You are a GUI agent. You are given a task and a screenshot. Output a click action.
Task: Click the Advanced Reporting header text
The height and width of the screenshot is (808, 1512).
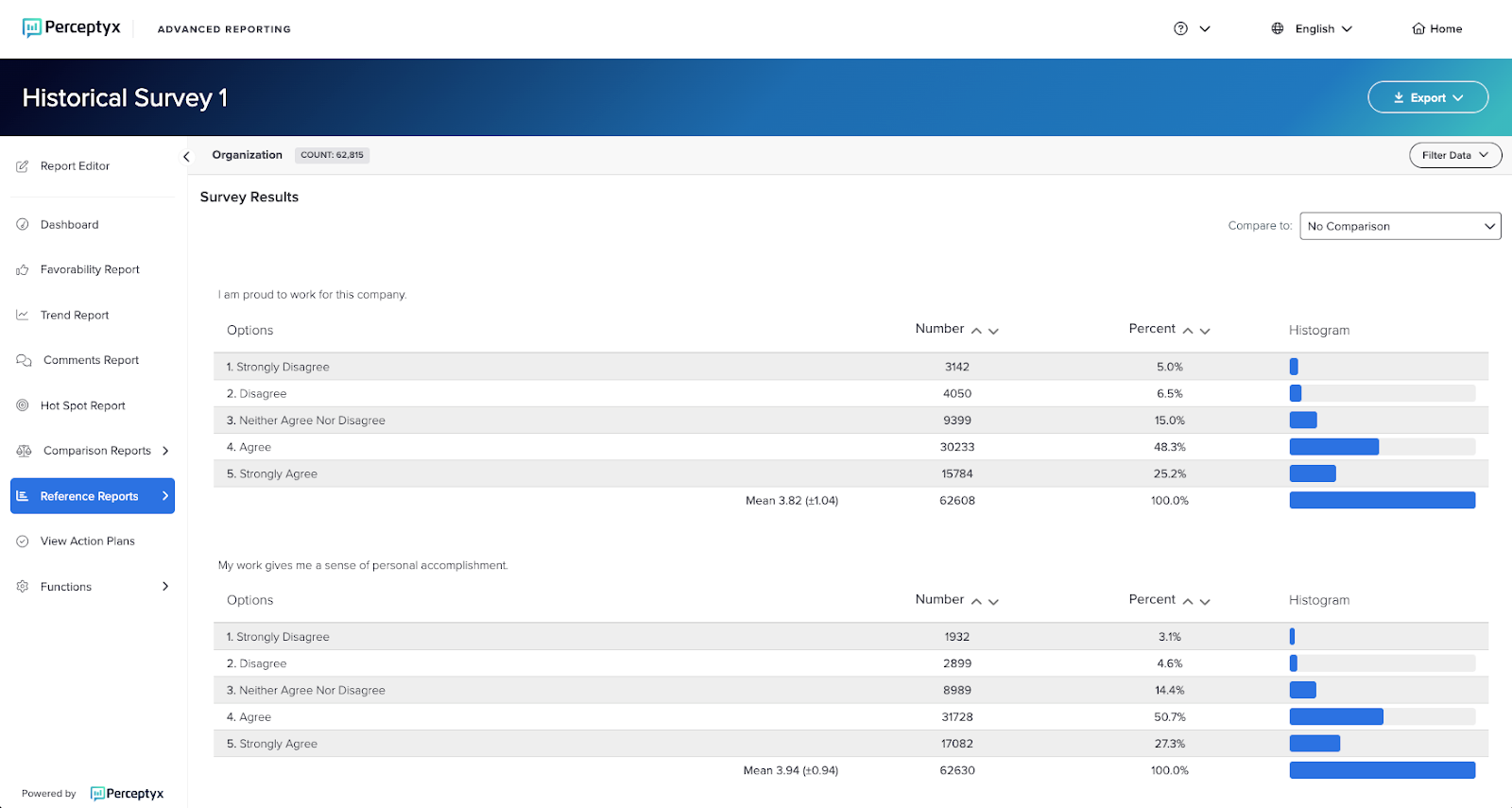pos(224,29)
